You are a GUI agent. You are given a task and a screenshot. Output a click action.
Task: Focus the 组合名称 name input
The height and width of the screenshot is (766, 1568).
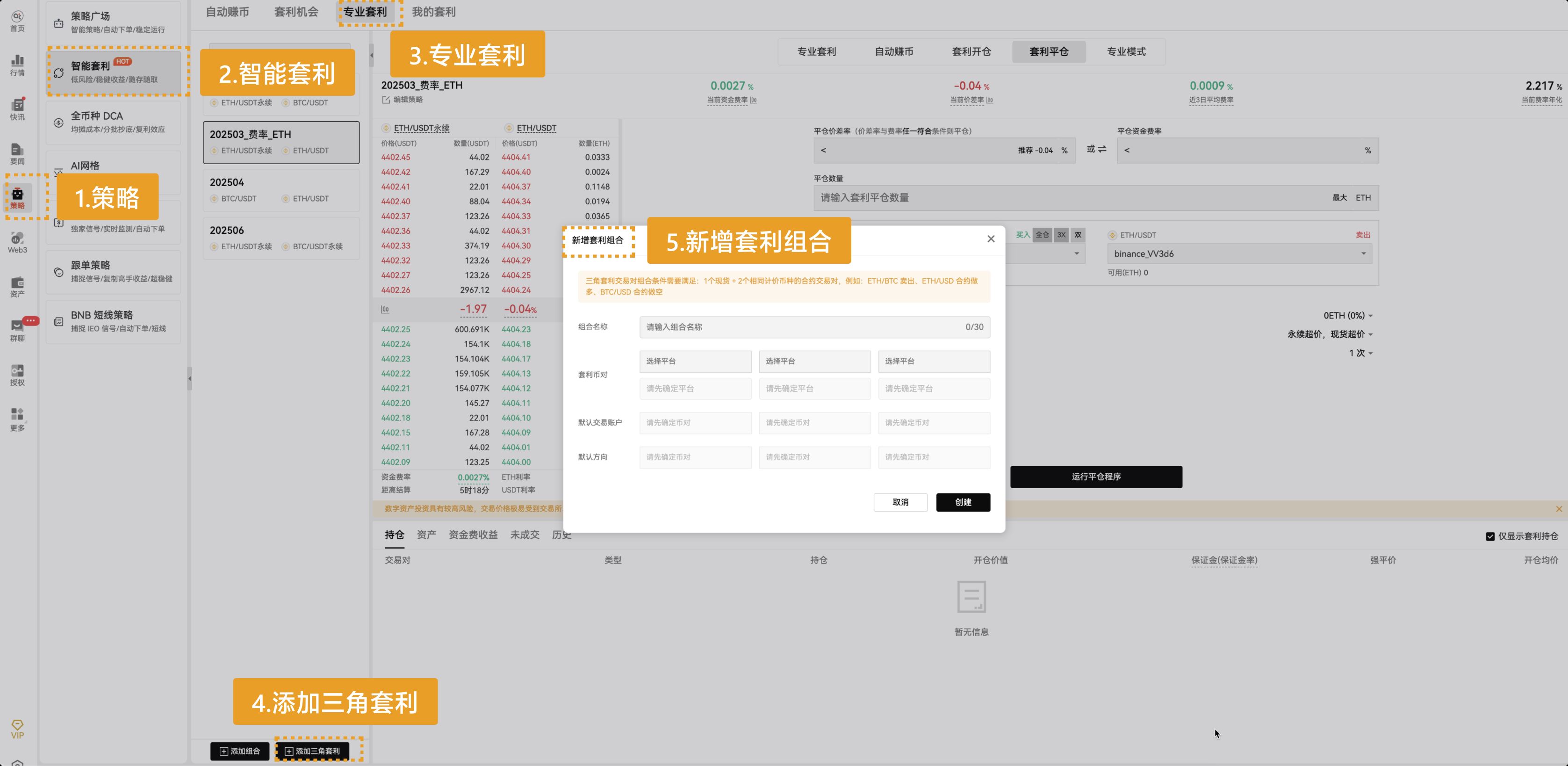[814, 327]
